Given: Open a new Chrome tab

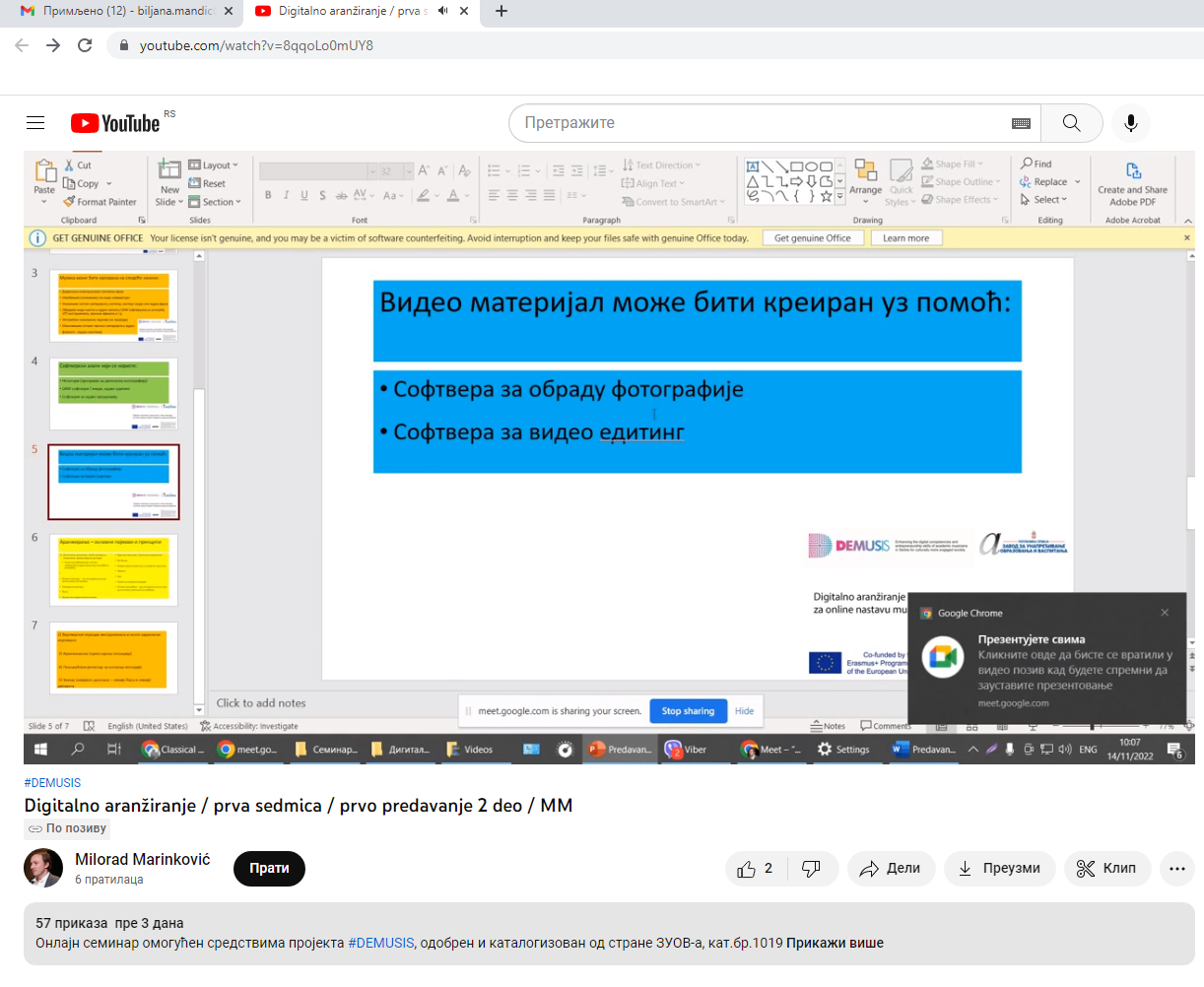Looking at the screenshot, I should (x=502, y=11).
